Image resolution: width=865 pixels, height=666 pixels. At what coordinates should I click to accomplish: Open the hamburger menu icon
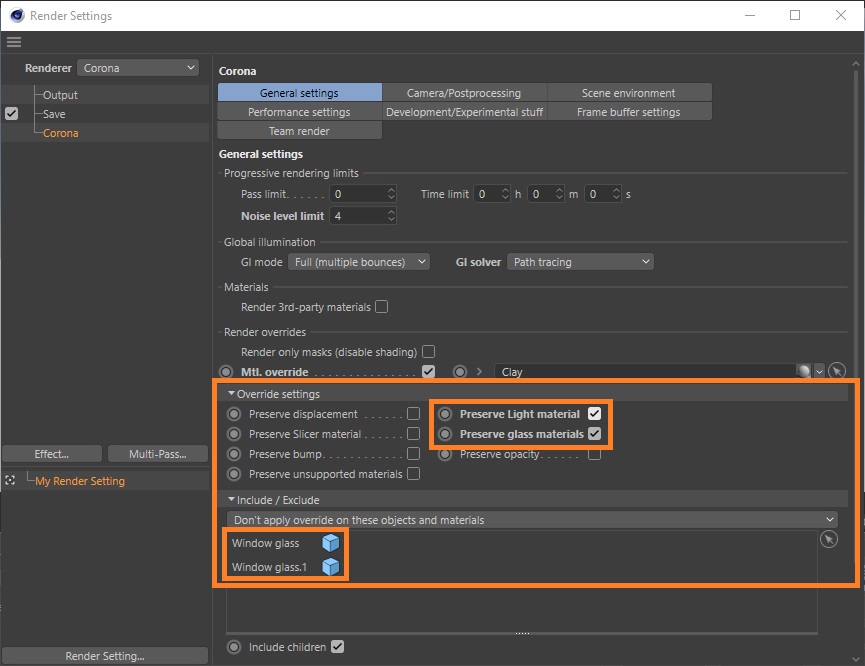point(13,42)
